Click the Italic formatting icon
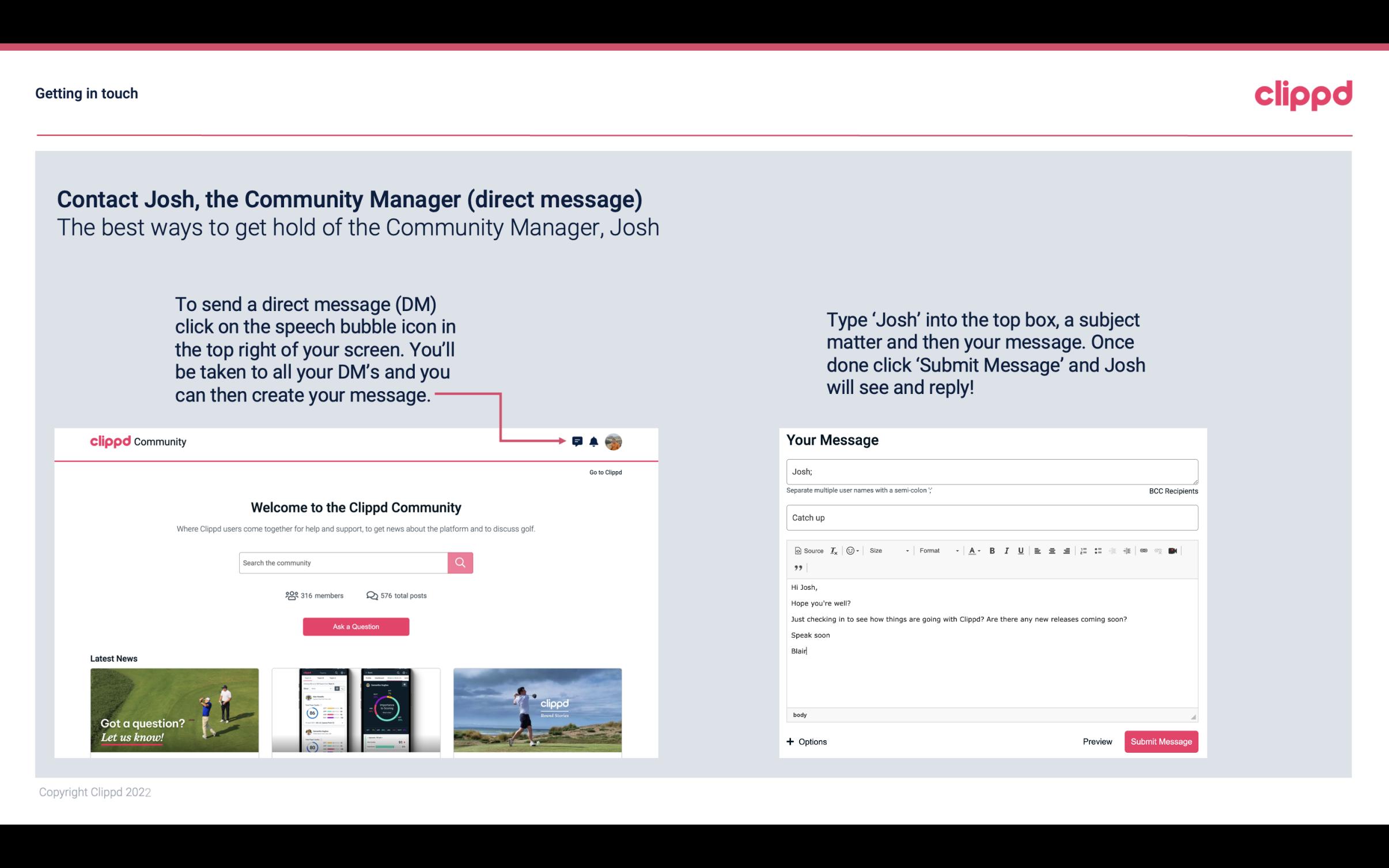 click(1007, 550)
